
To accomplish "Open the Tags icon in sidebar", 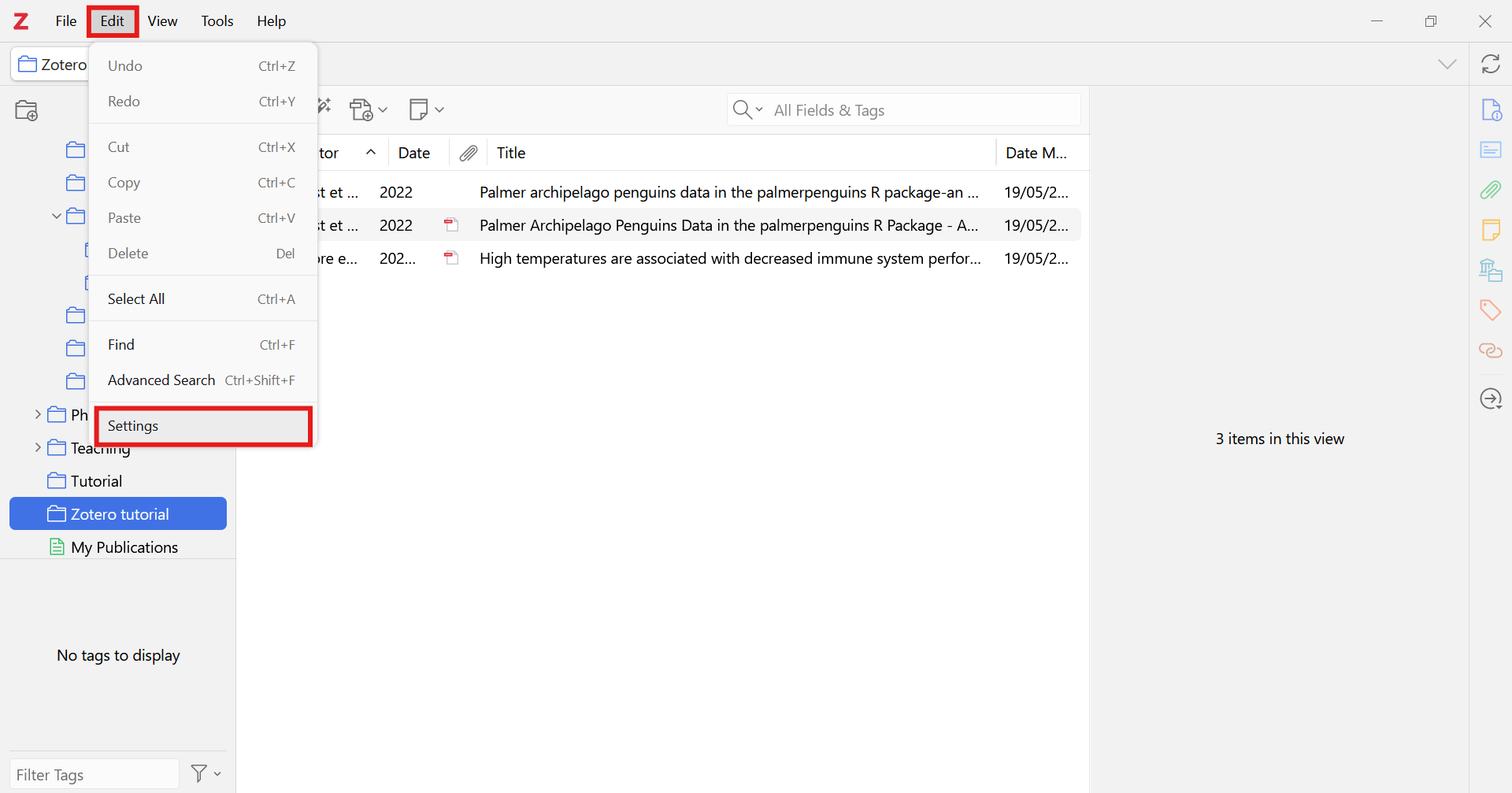I will click(1491, 310).
